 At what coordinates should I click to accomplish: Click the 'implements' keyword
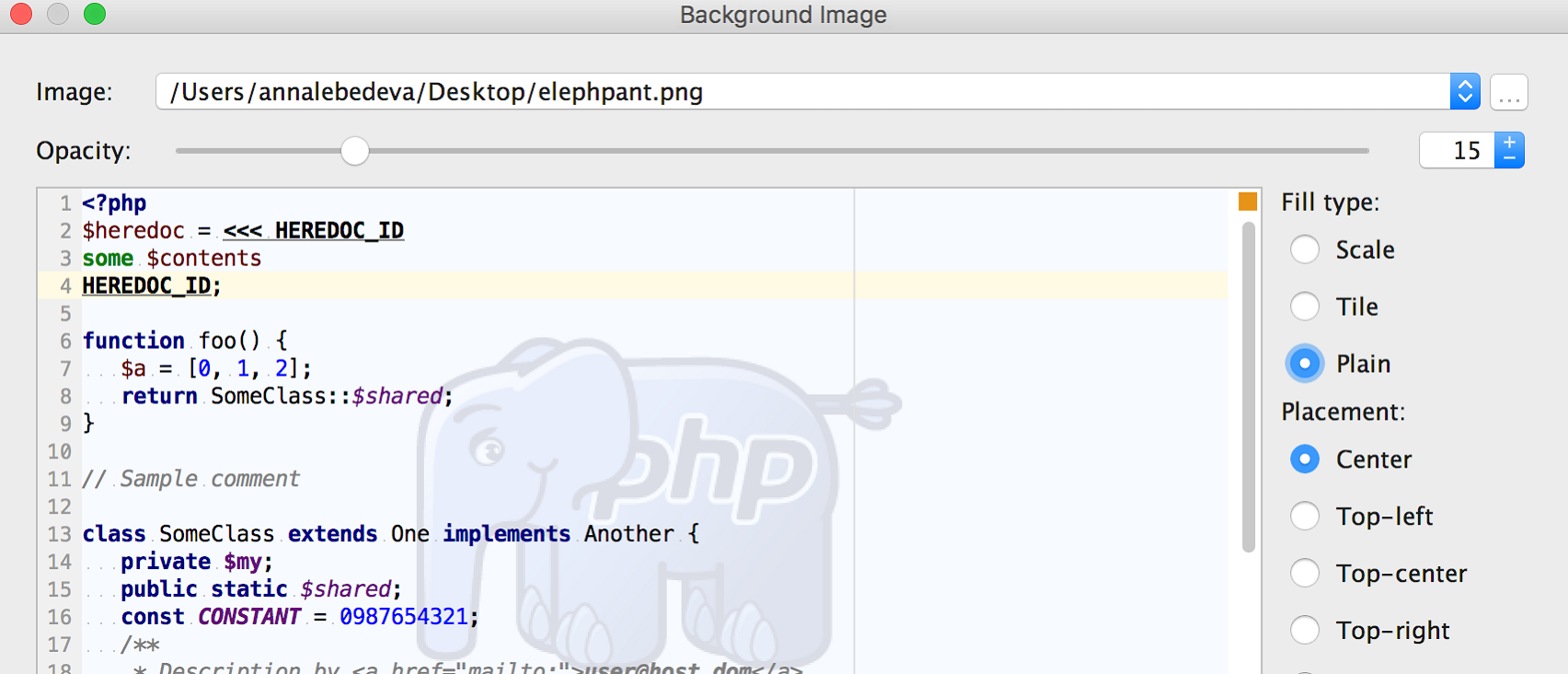coord(507,534)
